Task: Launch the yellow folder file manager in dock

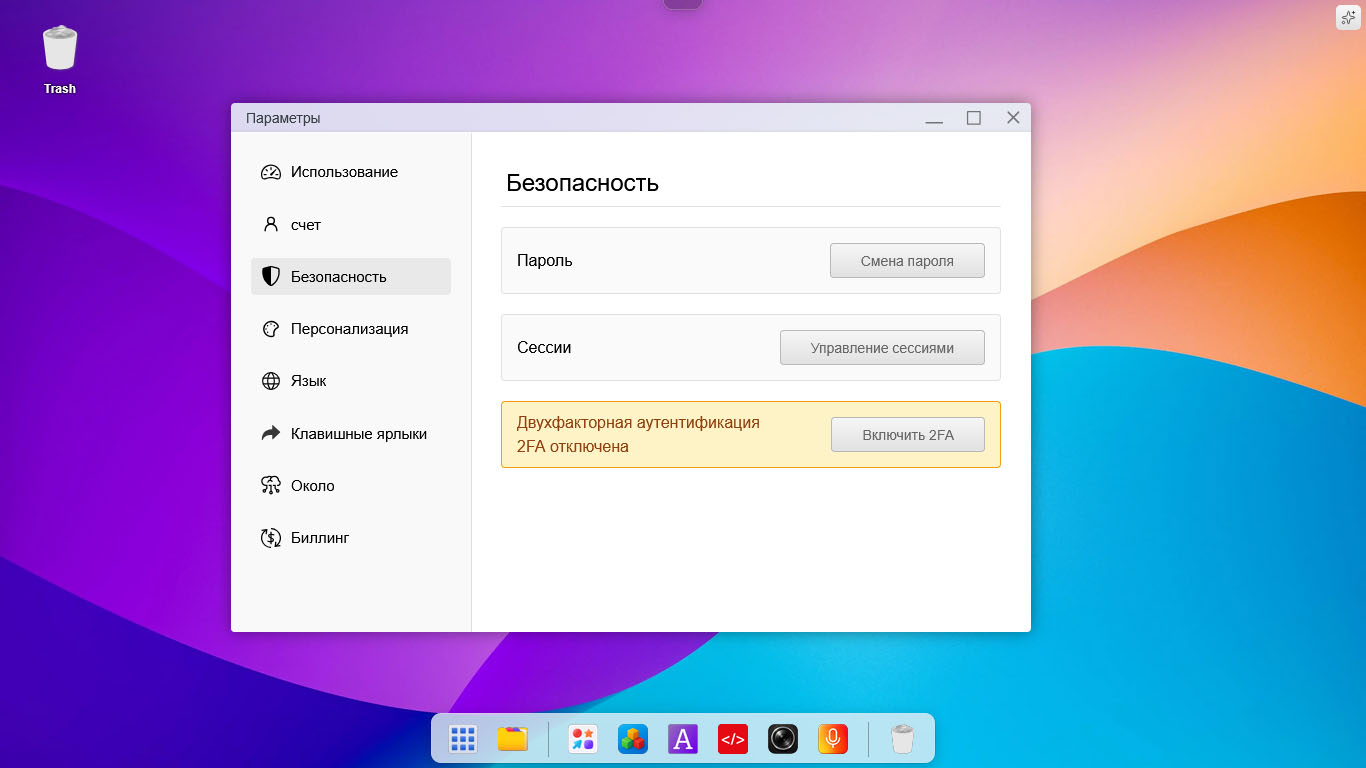Action: point(513,739)
